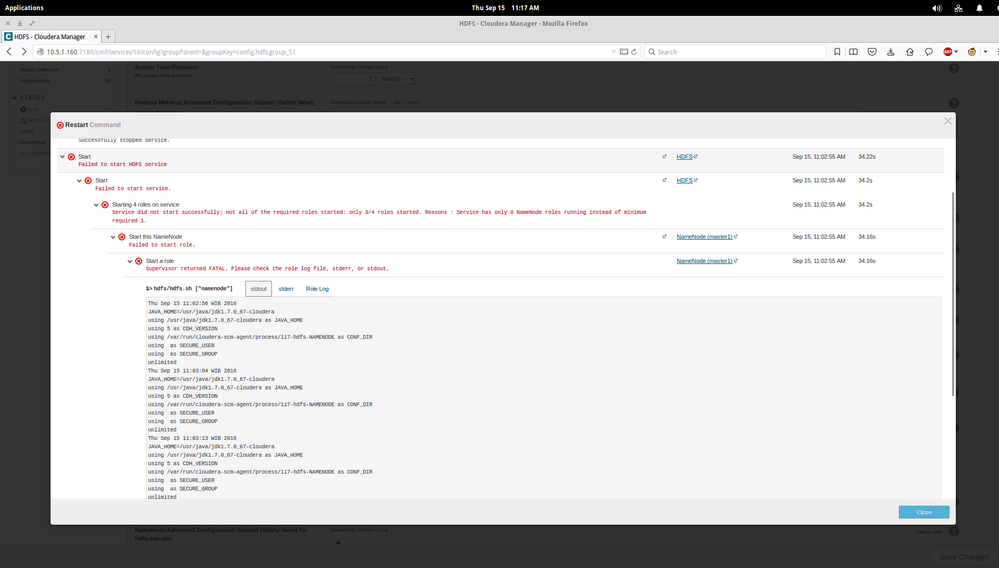The image size is (999, 568).
Task: Open the HDFS link on the 34.22s row
Action: [684, 157]
